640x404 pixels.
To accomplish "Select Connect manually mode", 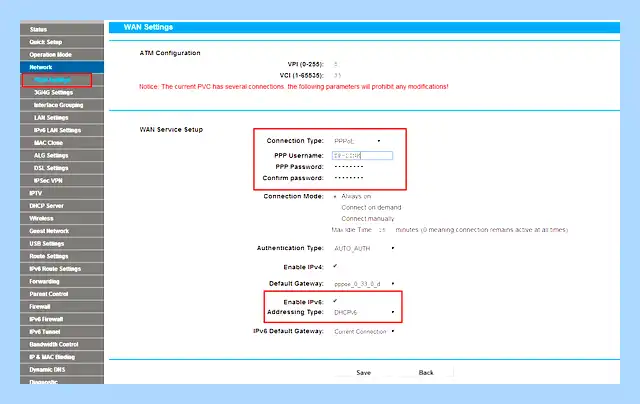I will 335,219.
